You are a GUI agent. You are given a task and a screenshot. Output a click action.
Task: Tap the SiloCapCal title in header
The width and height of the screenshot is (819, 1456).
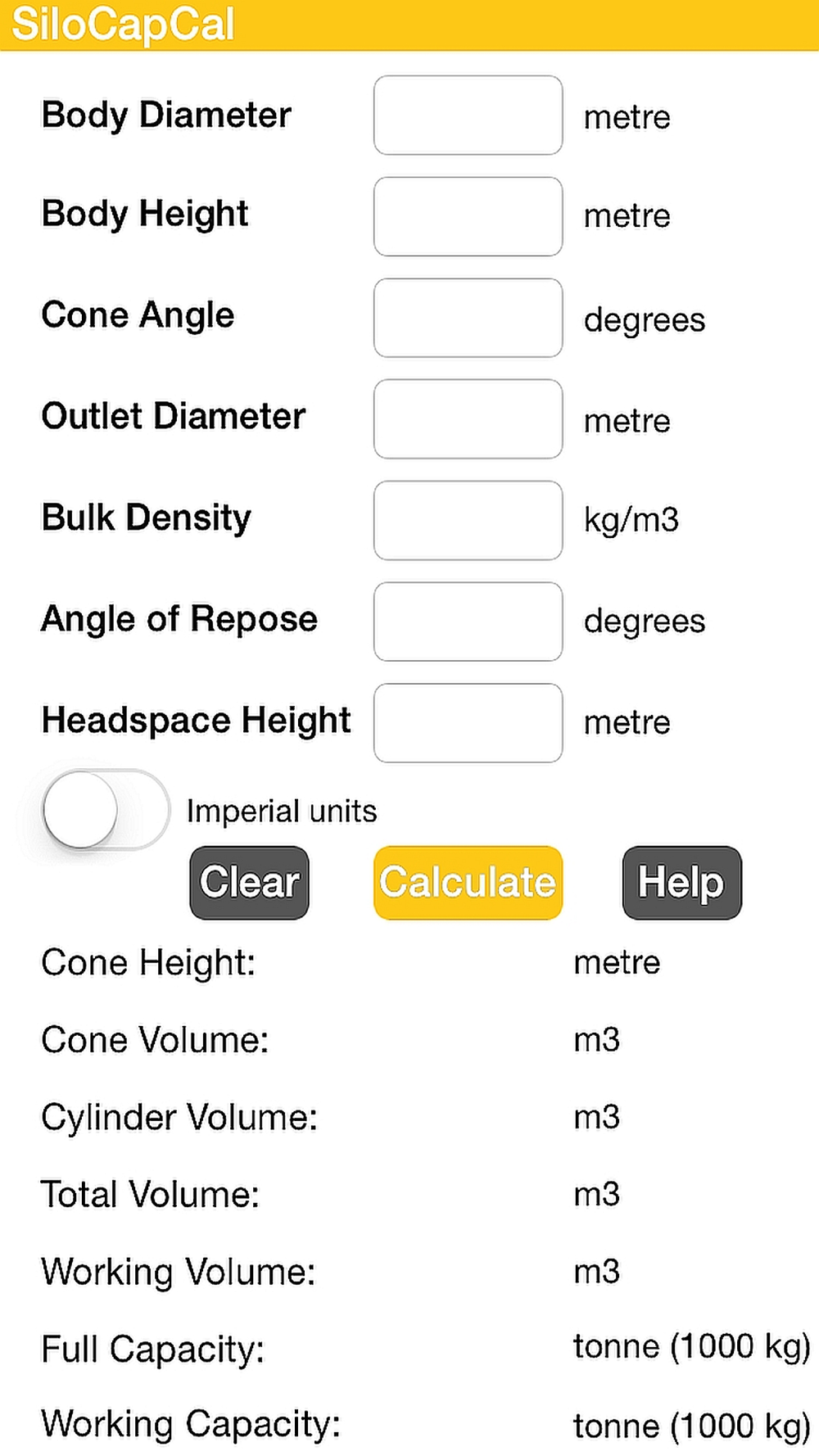[x=124, y=24]
